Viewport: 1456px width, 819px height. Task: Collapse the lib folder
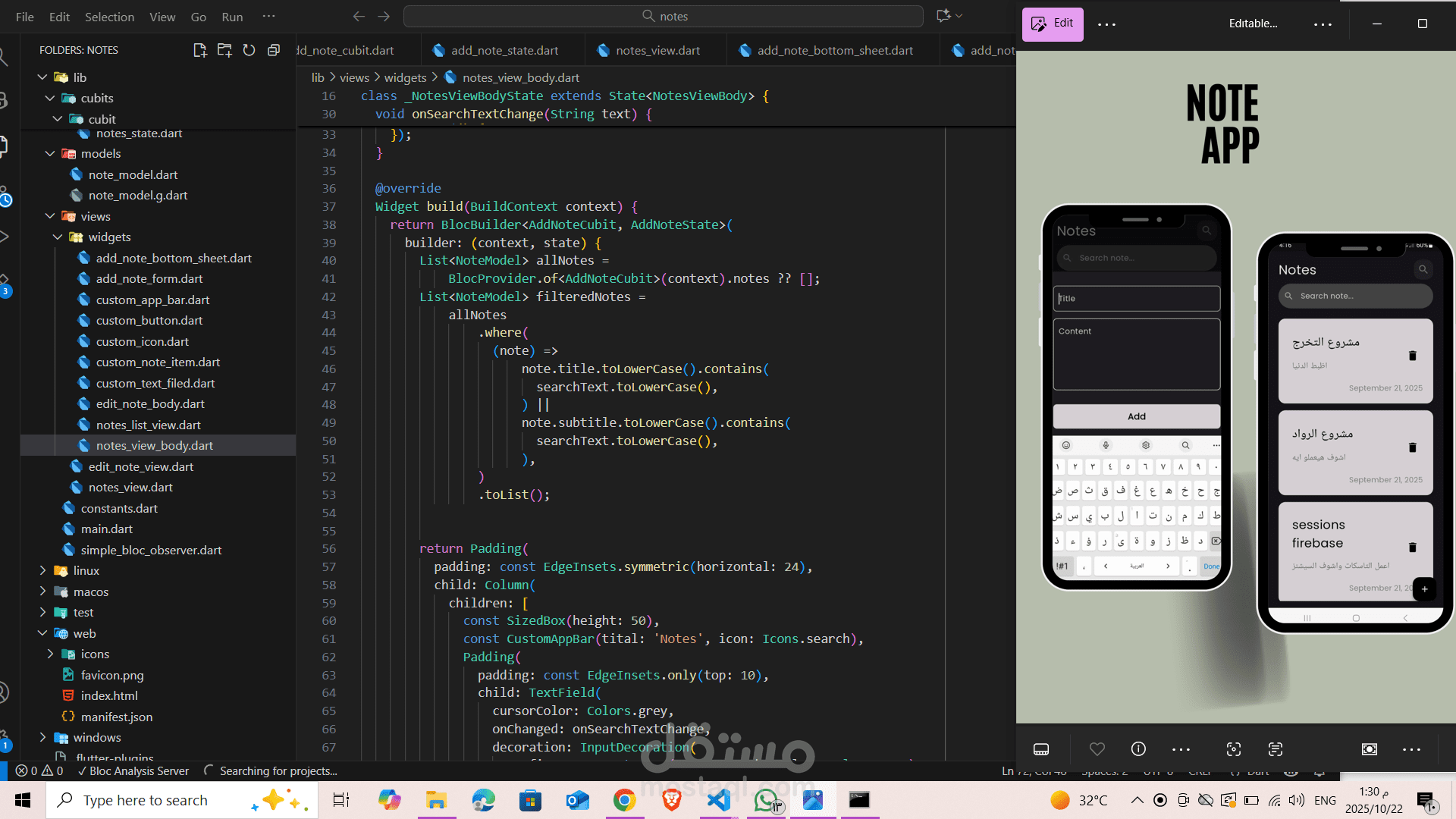(x=42, y=77)
